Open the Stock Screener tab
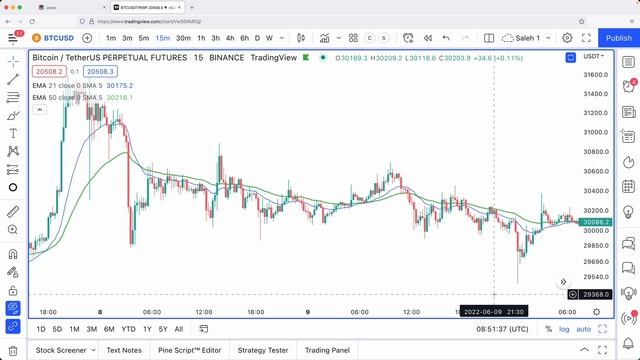The height and width of the screenshot is (360, 640). (x=61, y=350)
